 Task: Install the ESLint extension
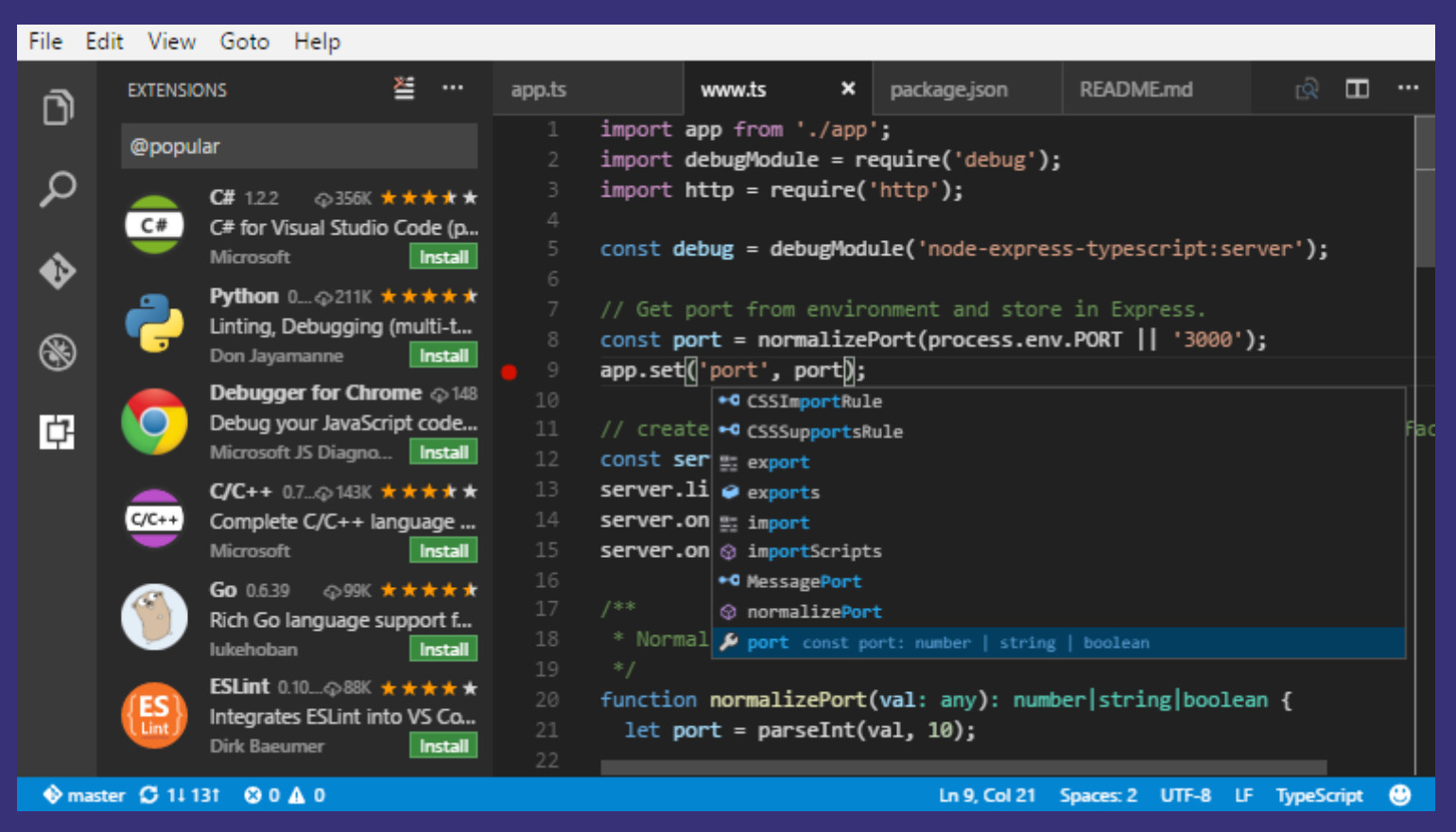[443, 747]
